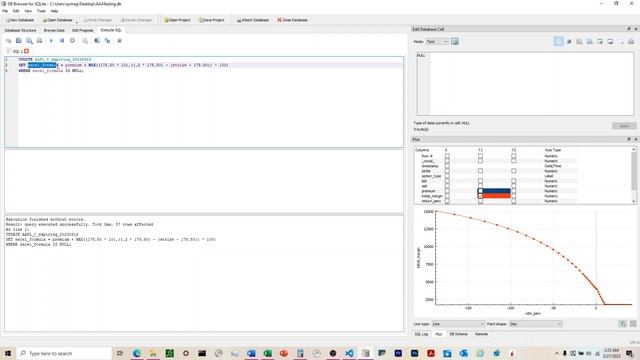The width and height of the screenshot is (640, 360).
Task: Open the Point shape dropdown
Action: [536, 324]
